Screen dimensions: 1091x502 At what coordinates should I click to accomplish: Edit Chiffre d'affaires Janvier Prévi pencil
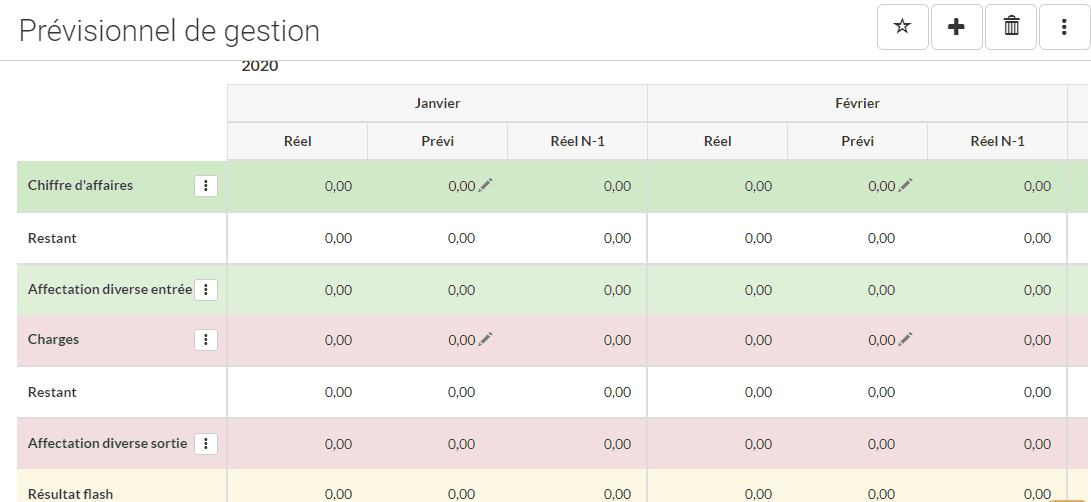coord(486,185)
